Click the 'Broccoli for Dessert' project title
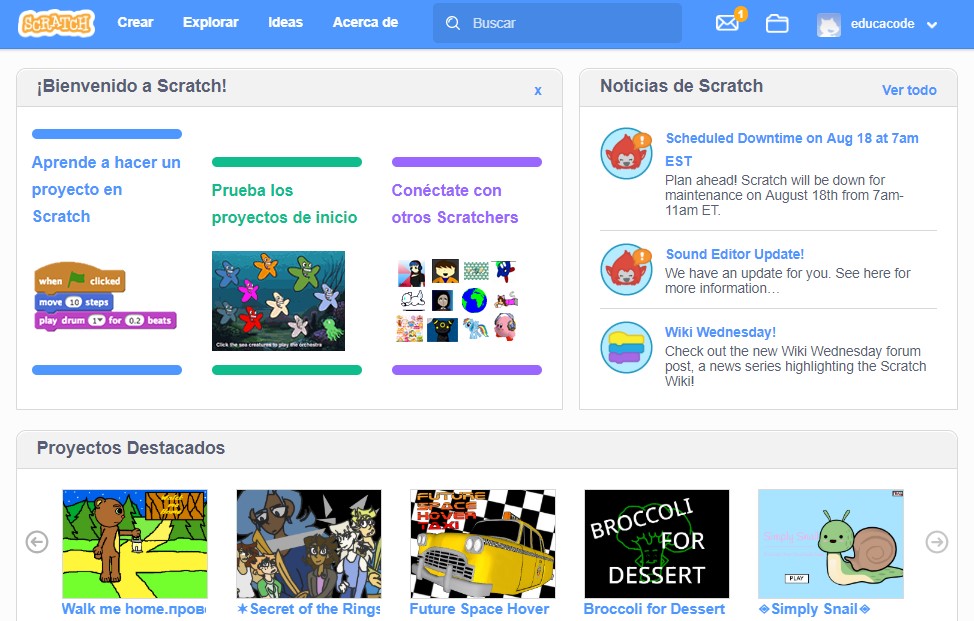 click(654, 609)
